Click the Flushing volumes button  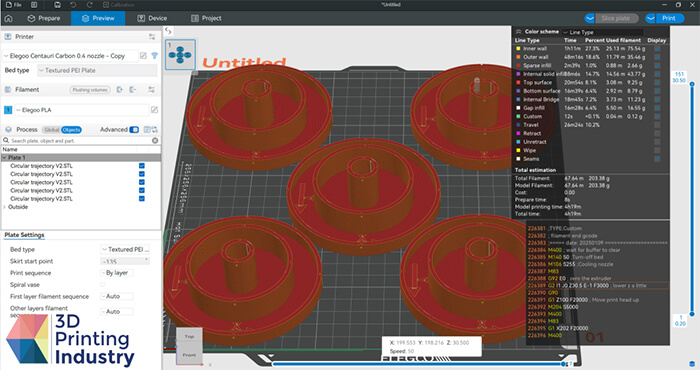90,90
